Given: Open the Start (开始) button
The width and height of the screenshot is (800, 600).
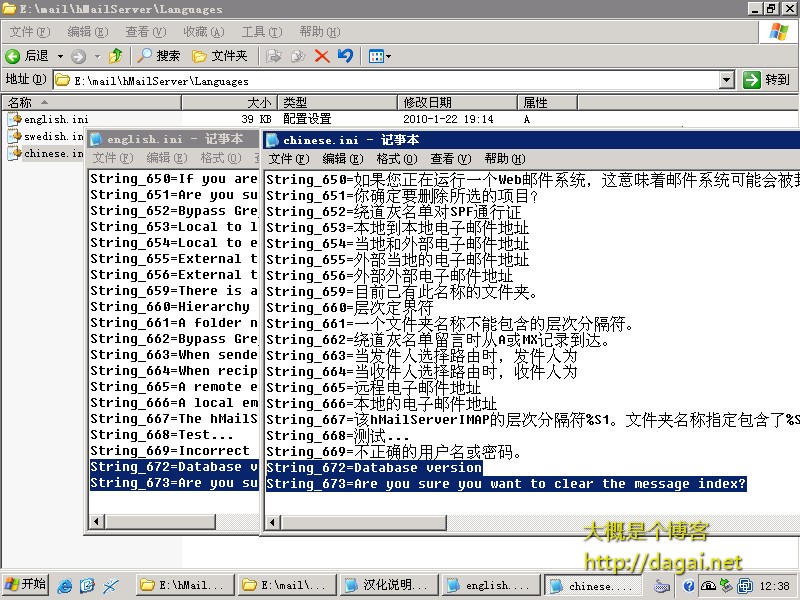Looking at the screenshot, I should pyautogui.click(x=25, y=585).
